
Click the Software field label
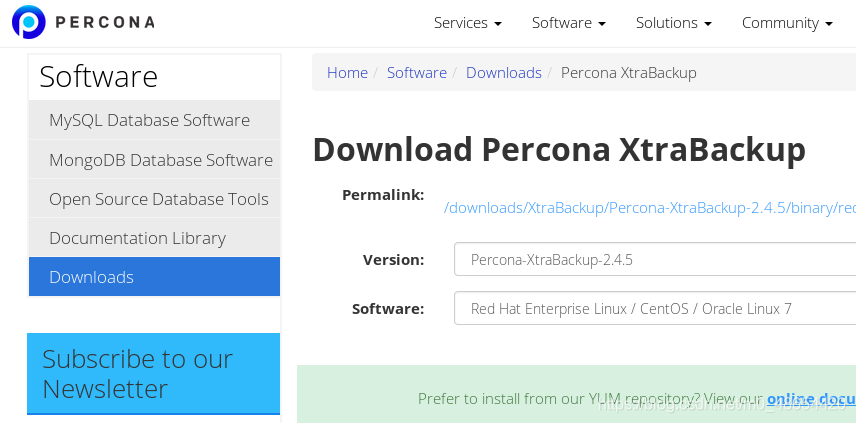click(x=388, y=309)
